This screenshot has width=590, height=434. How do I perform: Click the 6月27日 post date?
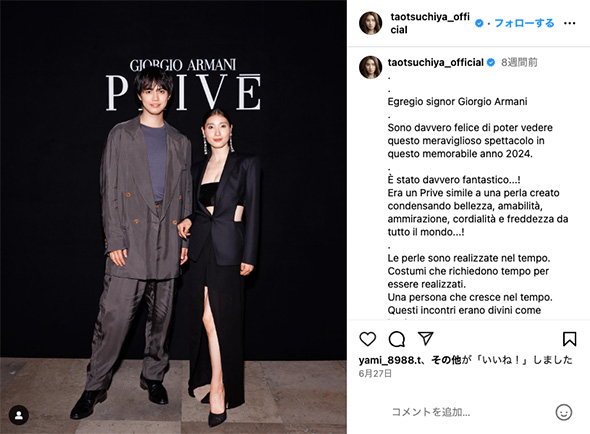pyautogui.click(x=375, y=373)
